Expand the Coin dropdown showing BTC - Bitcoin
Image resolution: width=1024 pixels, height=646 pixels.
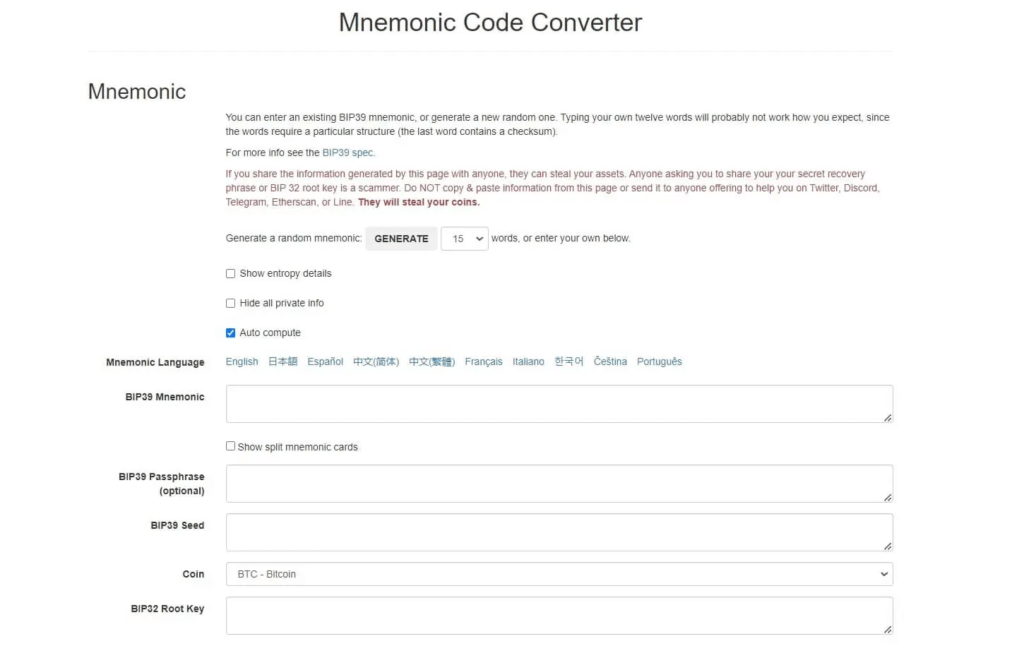click(559, 574)
